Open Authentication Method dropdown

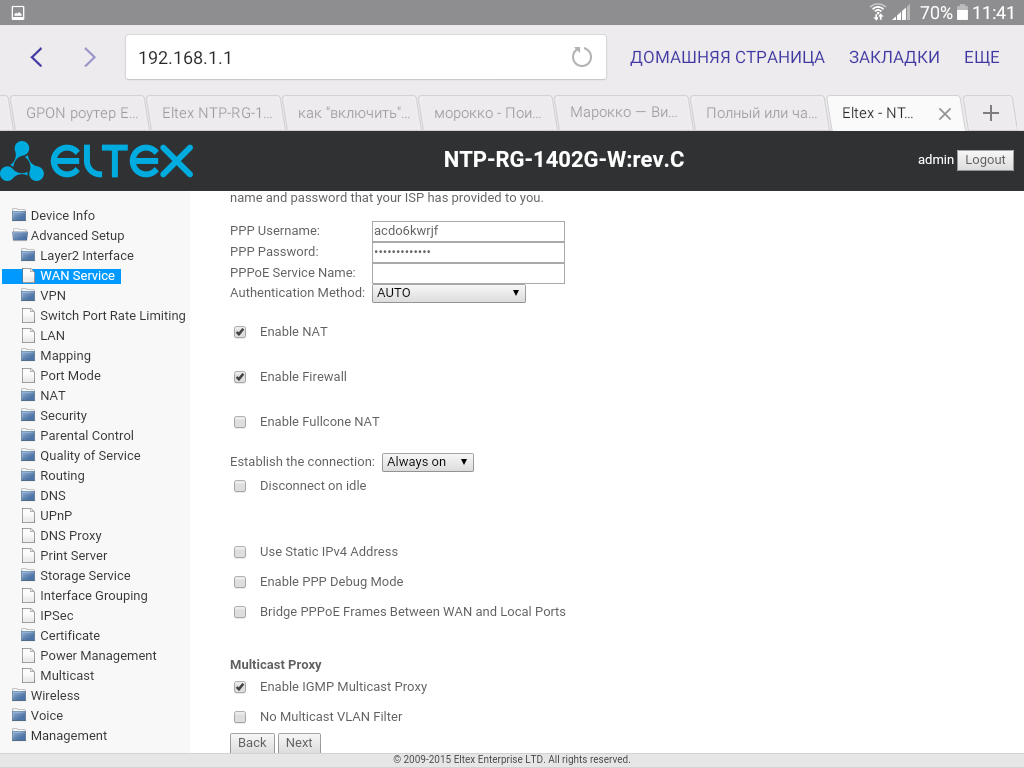(x=449, y=293)
